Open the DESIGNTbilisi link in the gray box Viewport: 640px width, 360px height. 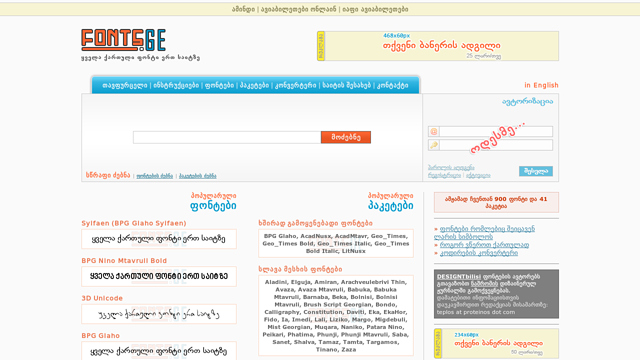coord(459,277)
